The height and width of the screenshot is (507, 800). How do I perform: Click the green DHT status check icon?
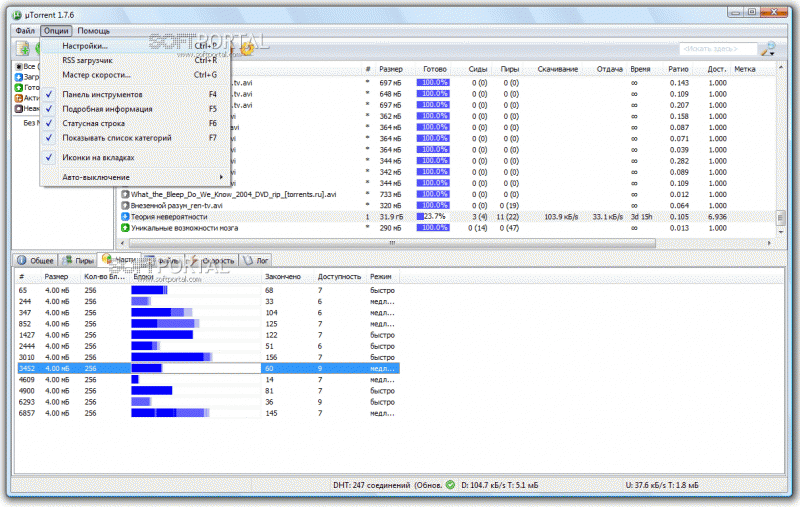[x=450, y=485]
